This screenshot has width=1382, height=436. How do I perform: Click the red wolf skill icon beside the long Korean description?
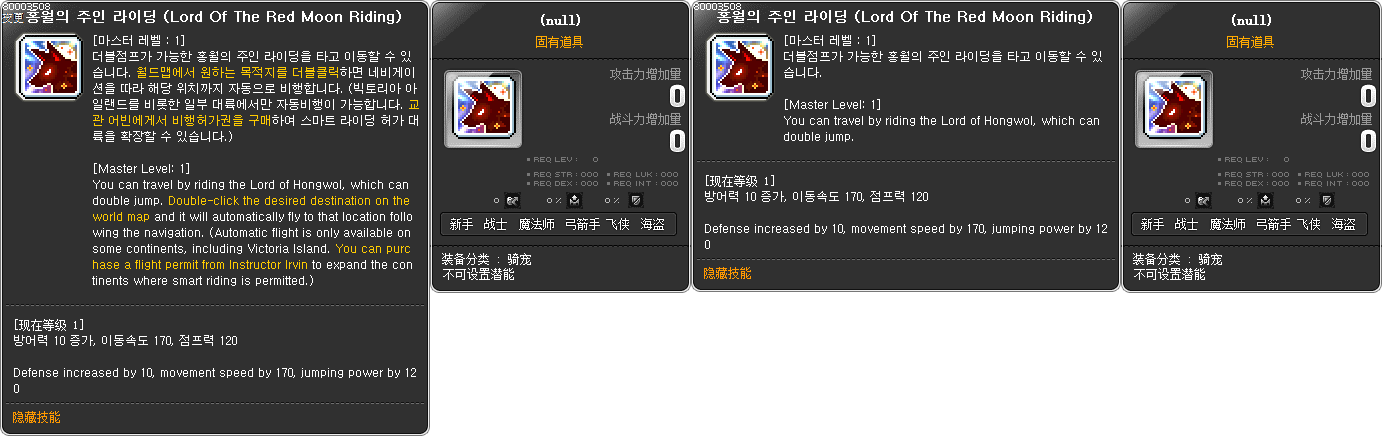(x=49, y=67)
